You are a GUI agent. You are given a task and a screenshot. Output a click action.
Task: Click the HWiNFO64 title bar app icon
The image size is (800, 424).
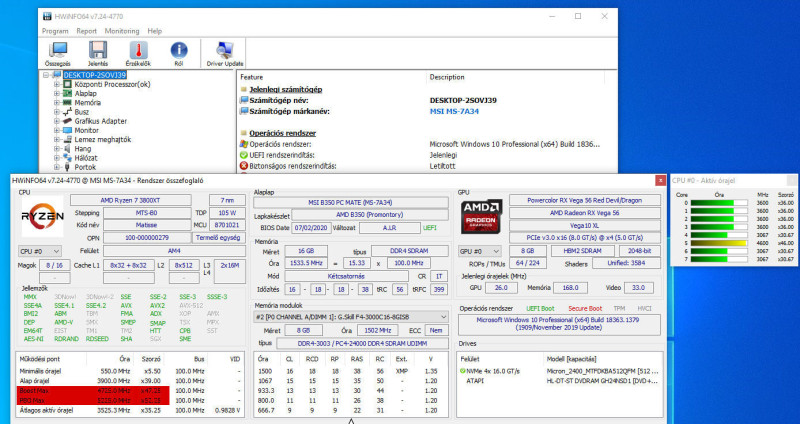[47, 16]
